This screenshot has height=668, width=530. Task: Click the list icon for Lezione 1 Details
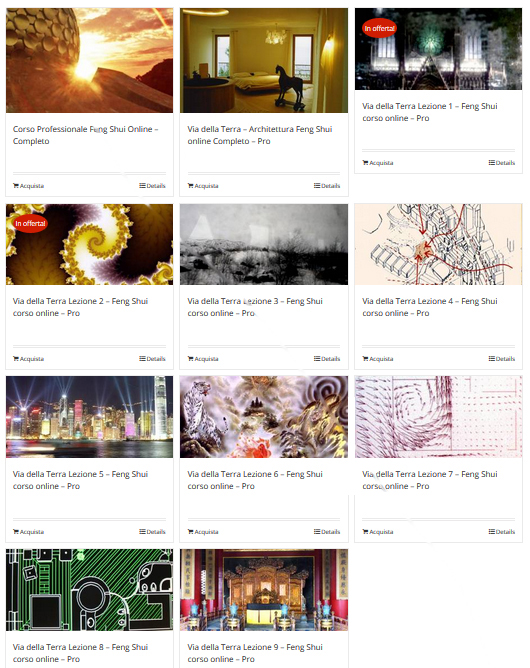[492, 163]
